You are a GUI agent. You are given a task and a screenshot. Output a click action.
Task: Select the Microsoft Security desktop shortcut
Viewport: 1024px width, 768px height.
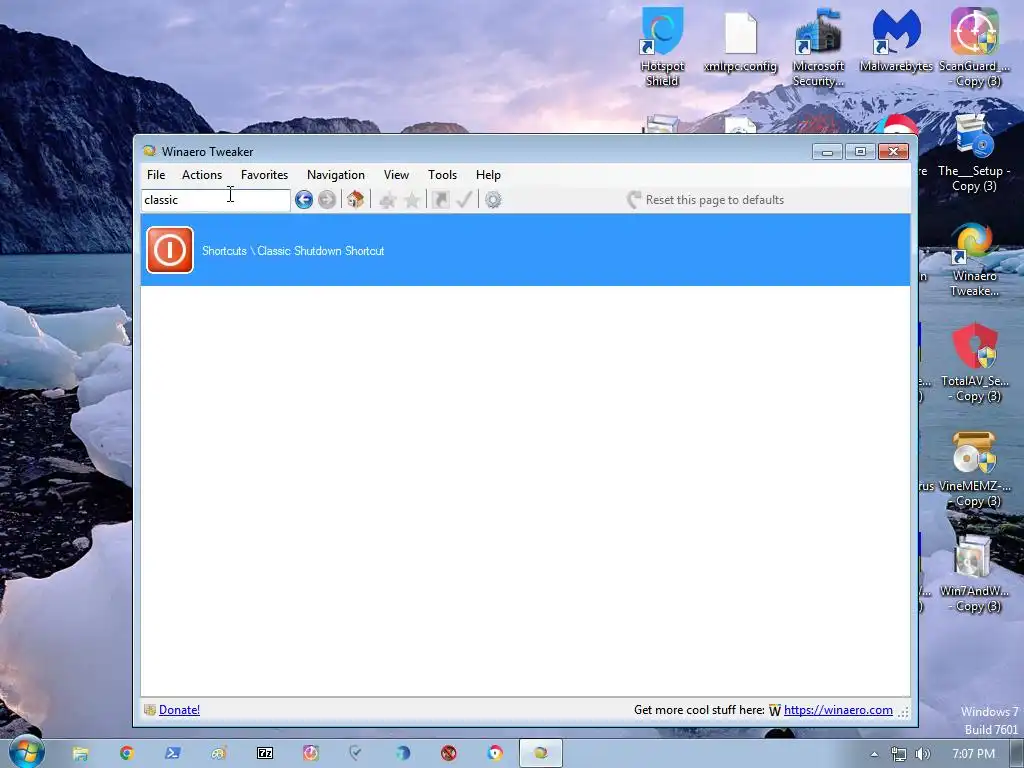tap(818, 47)
